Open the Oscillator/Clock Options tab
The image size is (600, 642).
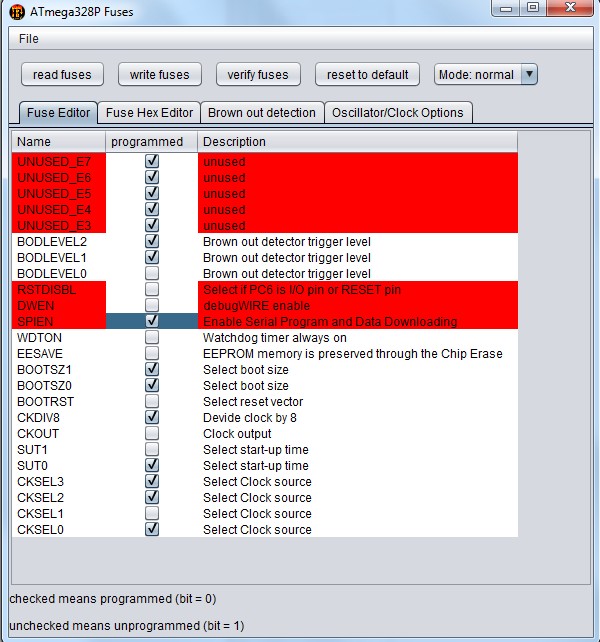(398, 113)
